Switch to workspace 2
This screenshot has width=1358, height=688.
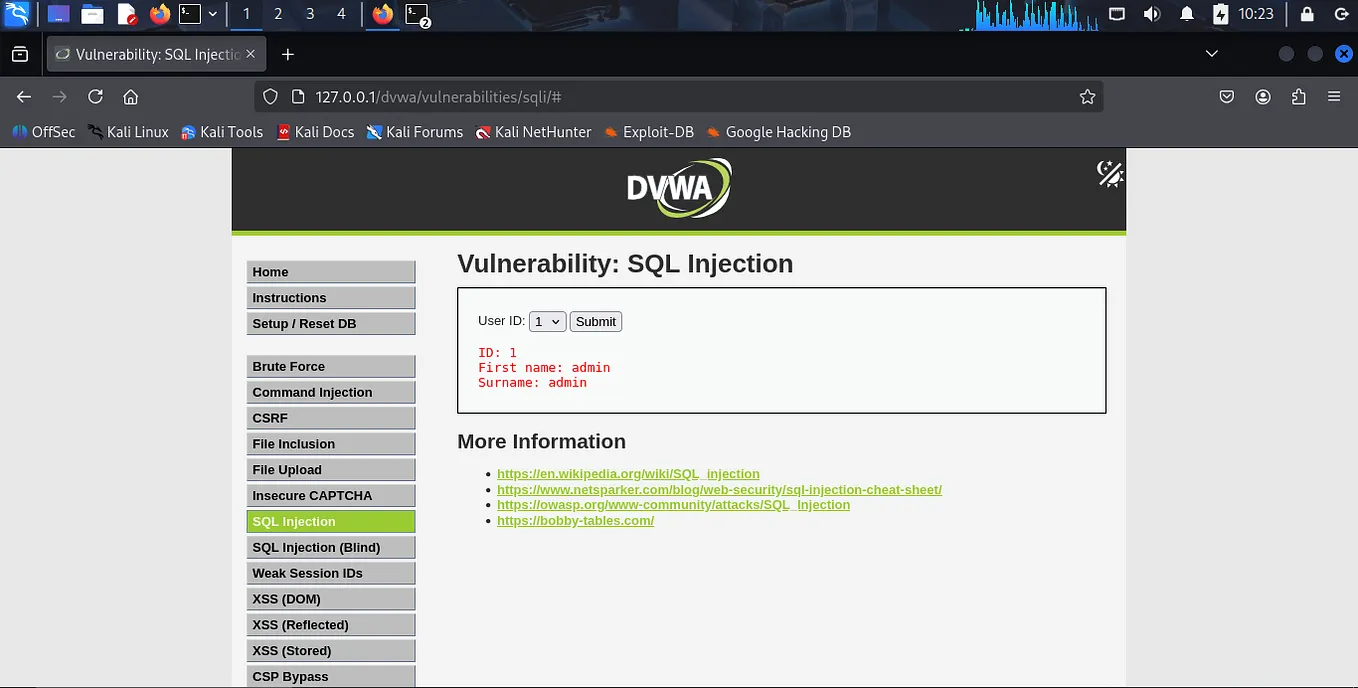pos(278,14)
